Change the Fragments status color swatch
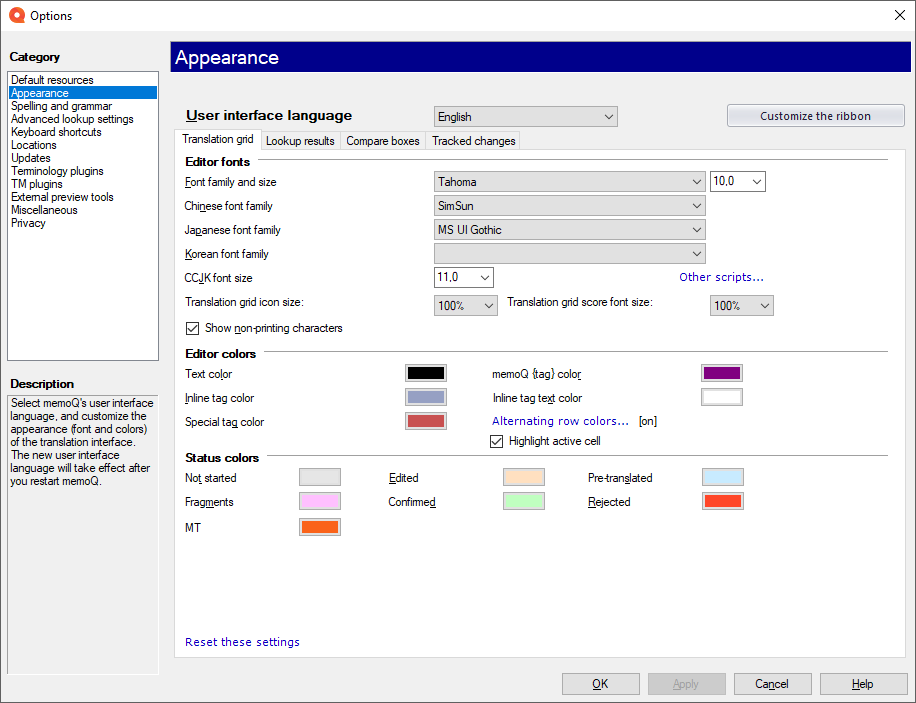Screen dimensions: 916x703 tap(320, 501)
